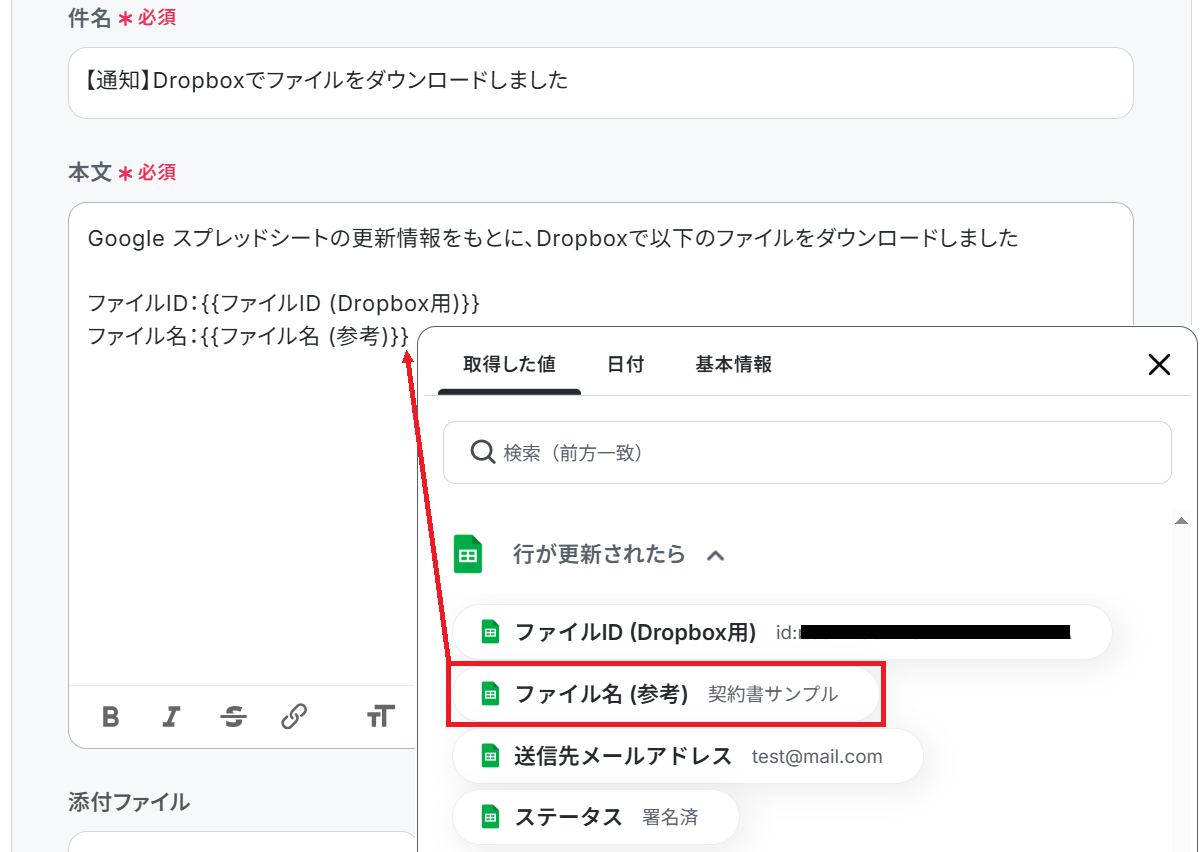The image size is (1200, 852).
Task: Collapse the 行が更新されたら section chevron
Action: click(716, 555)
